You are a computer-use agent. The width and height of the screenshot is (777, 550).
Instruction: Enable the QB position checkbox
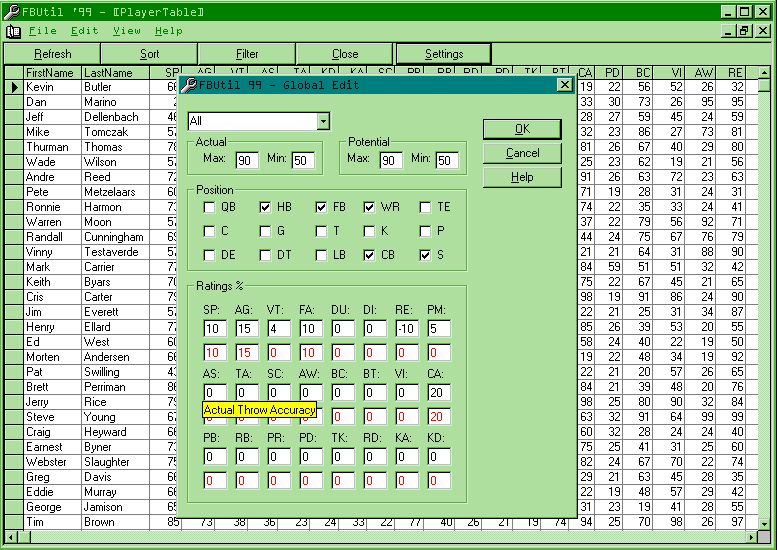point(210,207)
